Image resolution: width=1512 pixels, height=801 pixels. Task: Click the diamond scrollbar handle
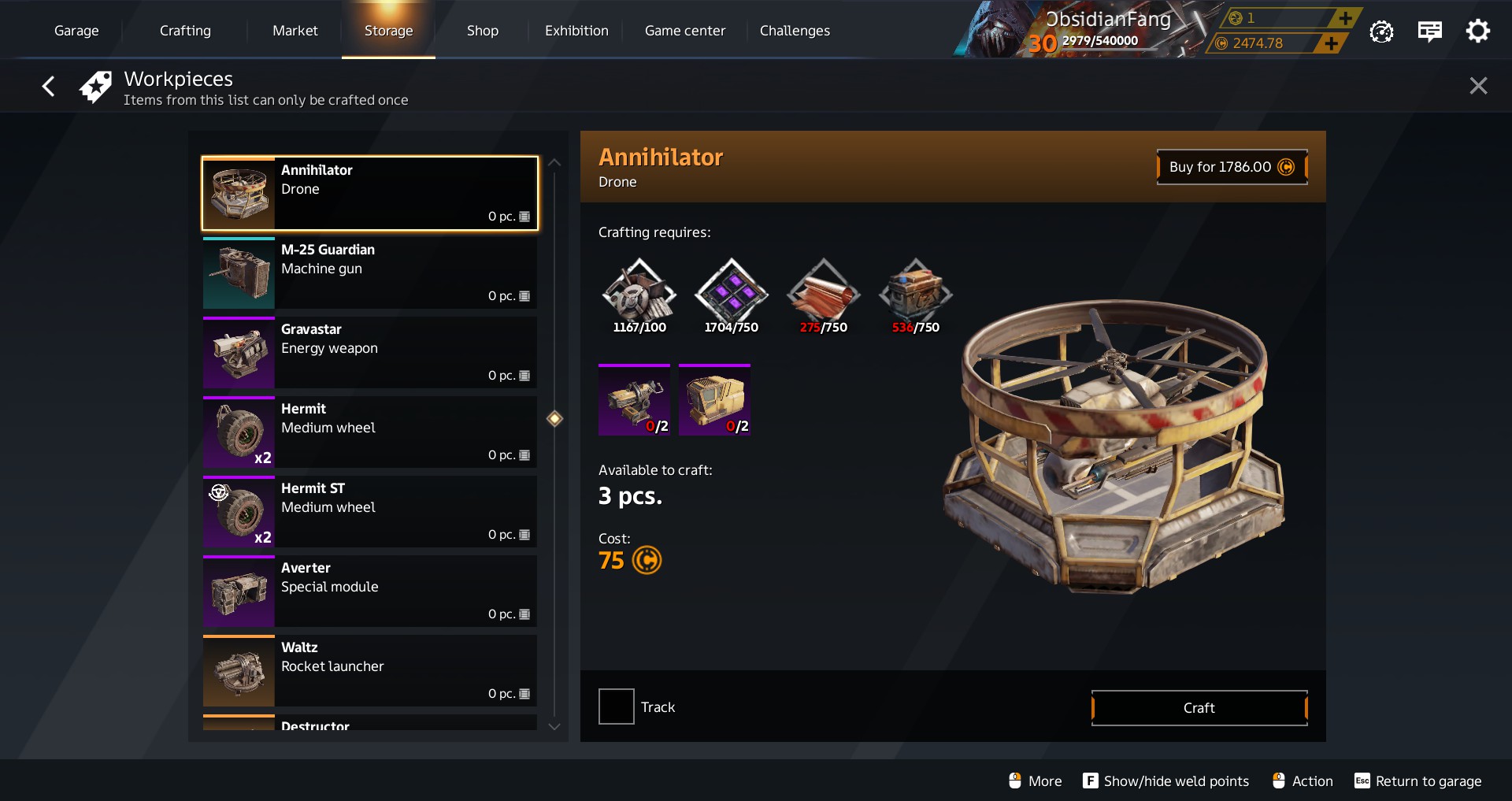pos(554,418)
